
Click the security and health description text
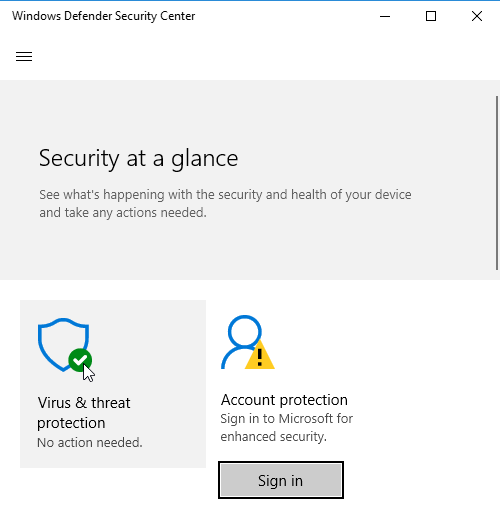[x=225, y=203]
